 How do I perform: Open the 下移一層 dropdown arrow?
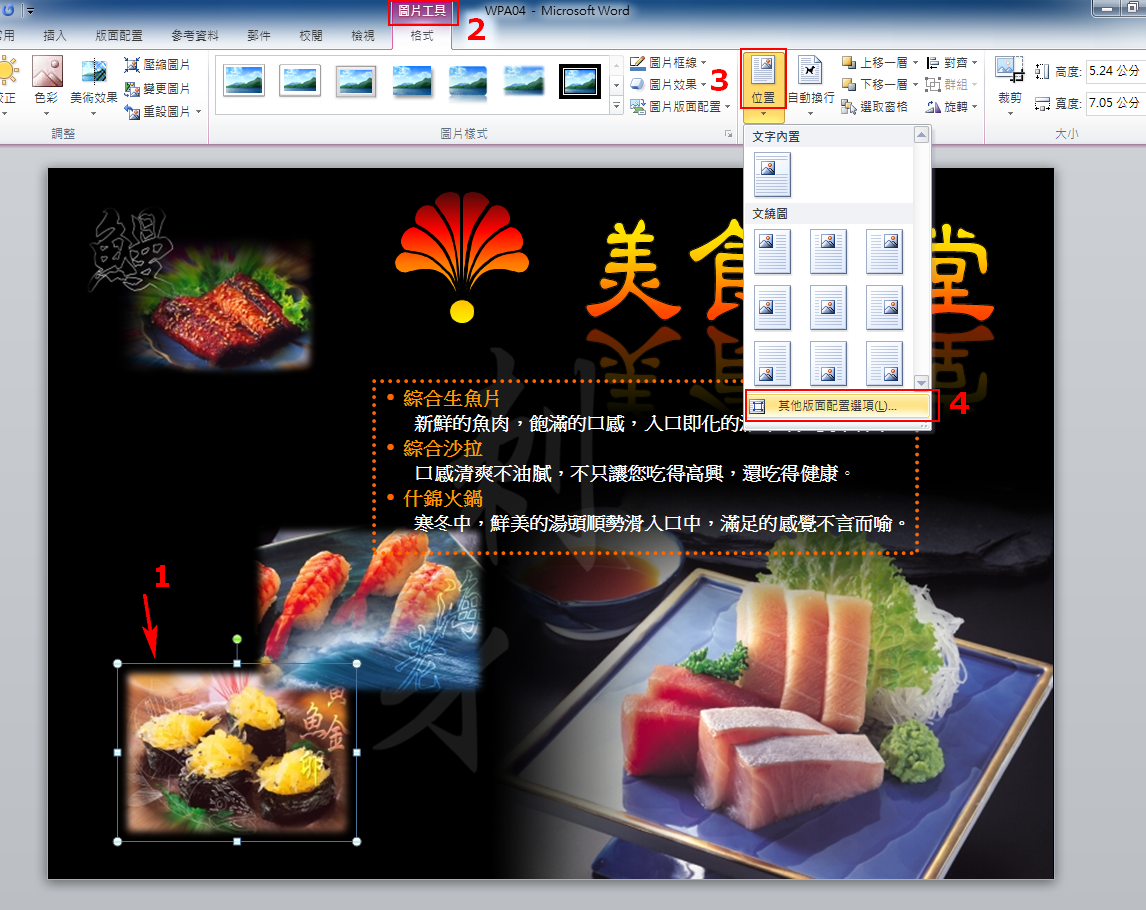point(915,84)
